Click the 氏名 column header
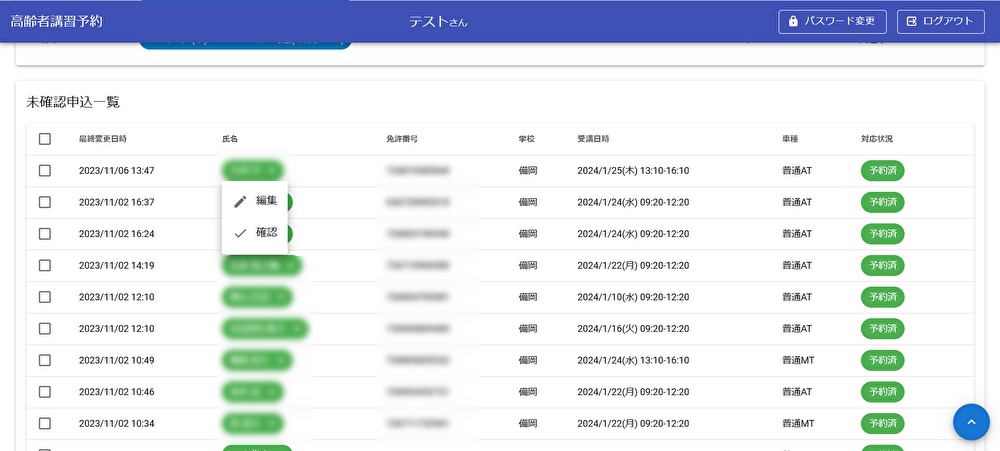The image size is (1000, 451). click(x=229, y=139)
